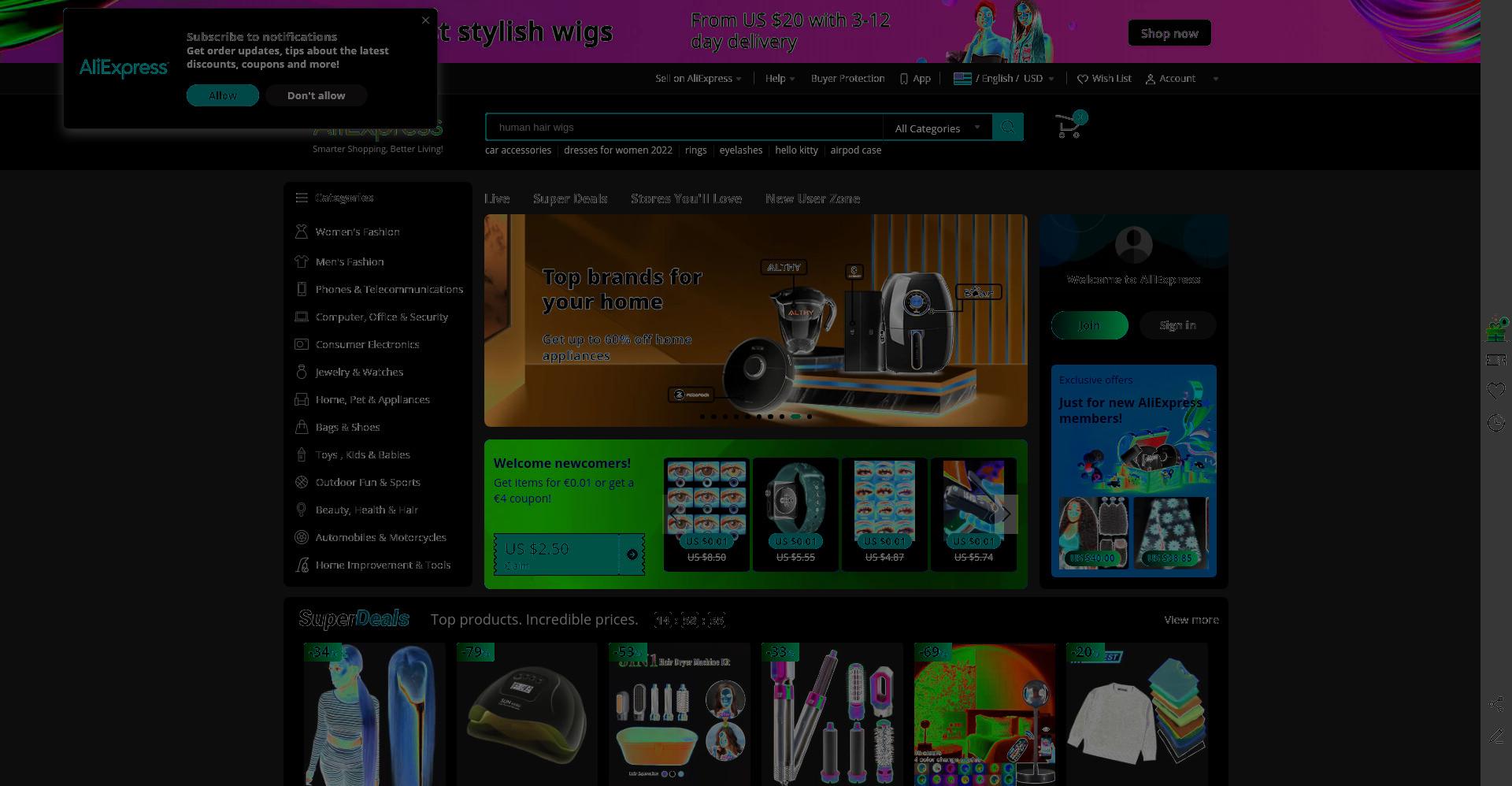1512x786 pixels.
Task: Click the coupon ticket sidebar icon
Action: (1496, 360)
